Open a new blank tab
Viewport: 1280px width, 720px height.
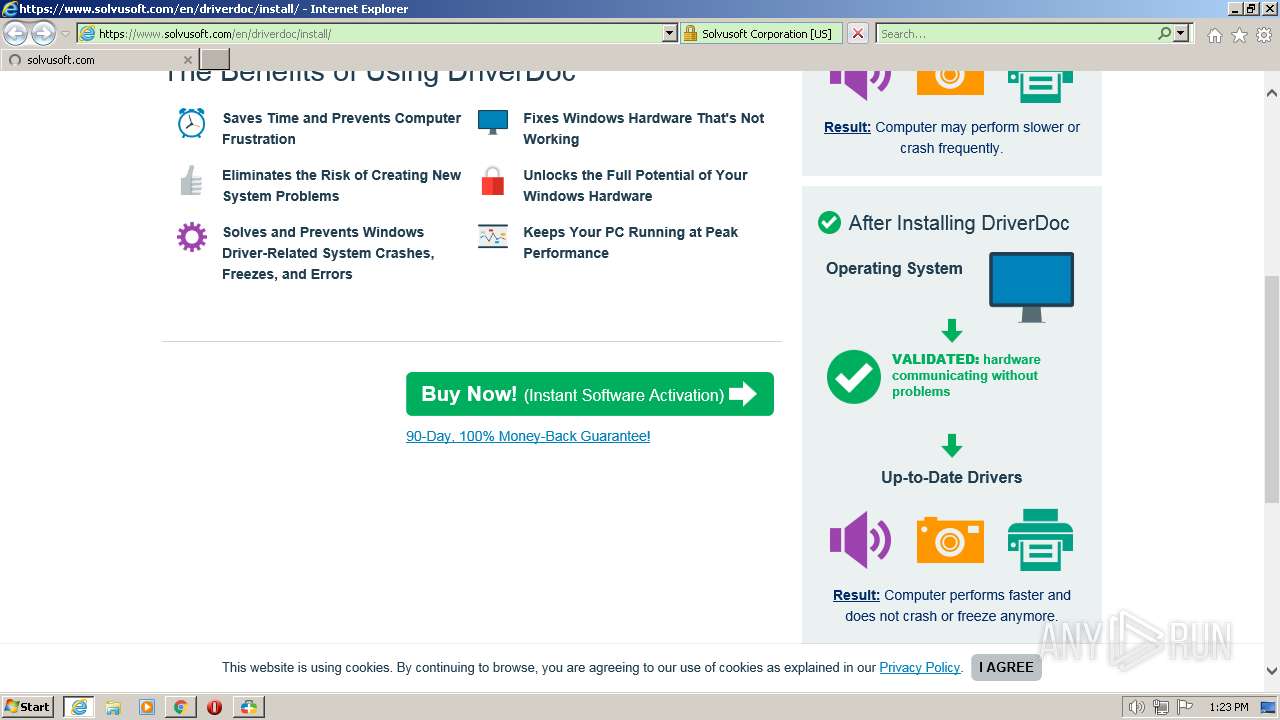tap(215, 59)
